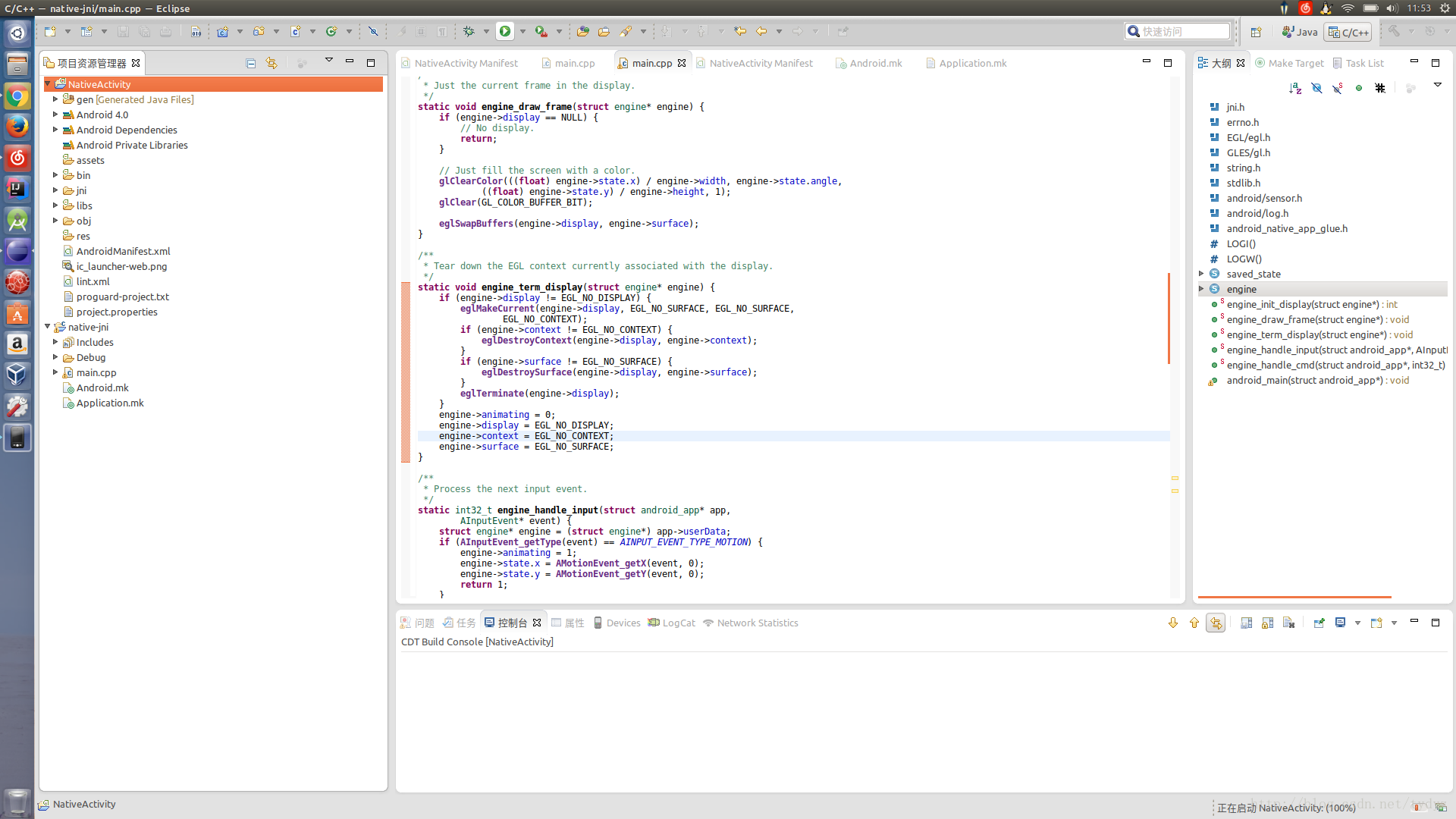Click the Open Type folder icon
Screen dimensions: 1456x819
click(582, 31)
